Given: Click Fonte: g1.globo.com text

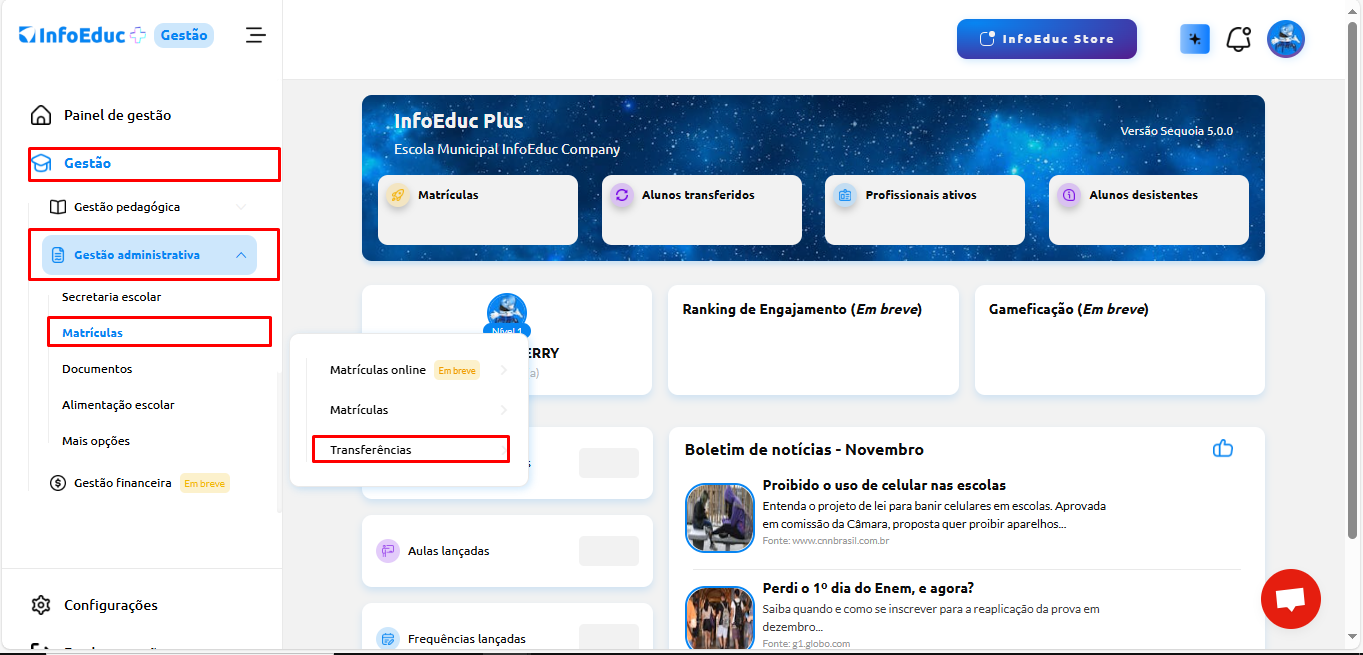Looking at the screenshot, I should click(806, 644).
